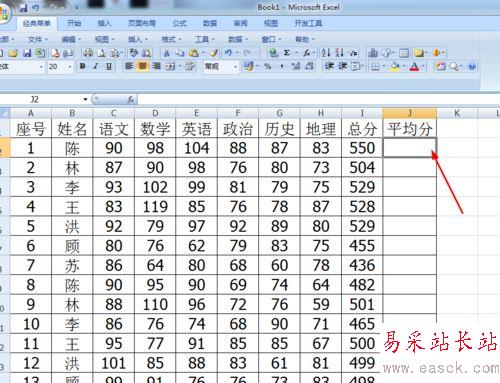
Task: Switch to the 开始 ribbon tab
Action: 74,23
